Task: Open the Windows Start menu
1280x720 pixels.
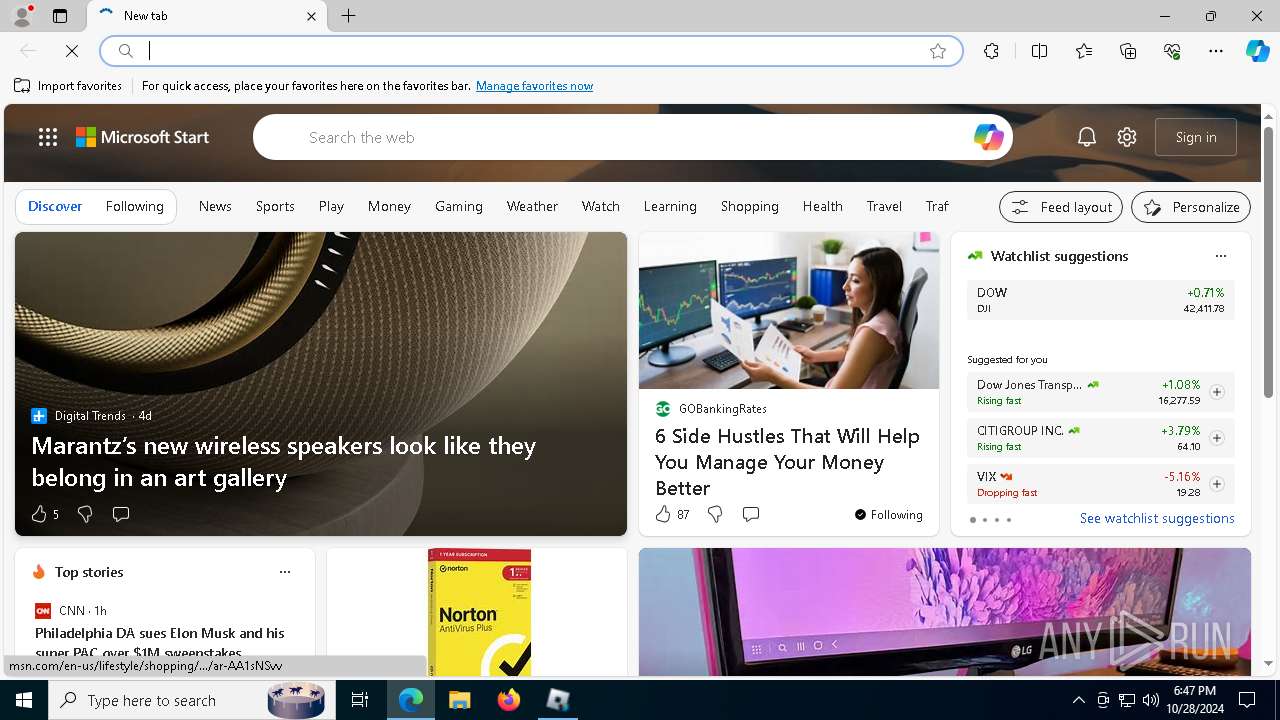Action: point(24,700)
